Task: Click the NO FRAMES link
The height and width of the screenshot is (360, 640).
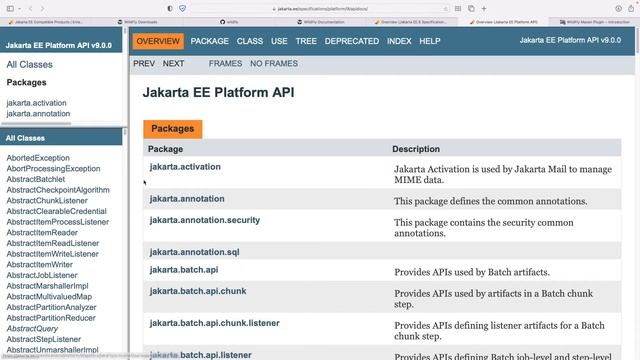Action: coord(274,64)
